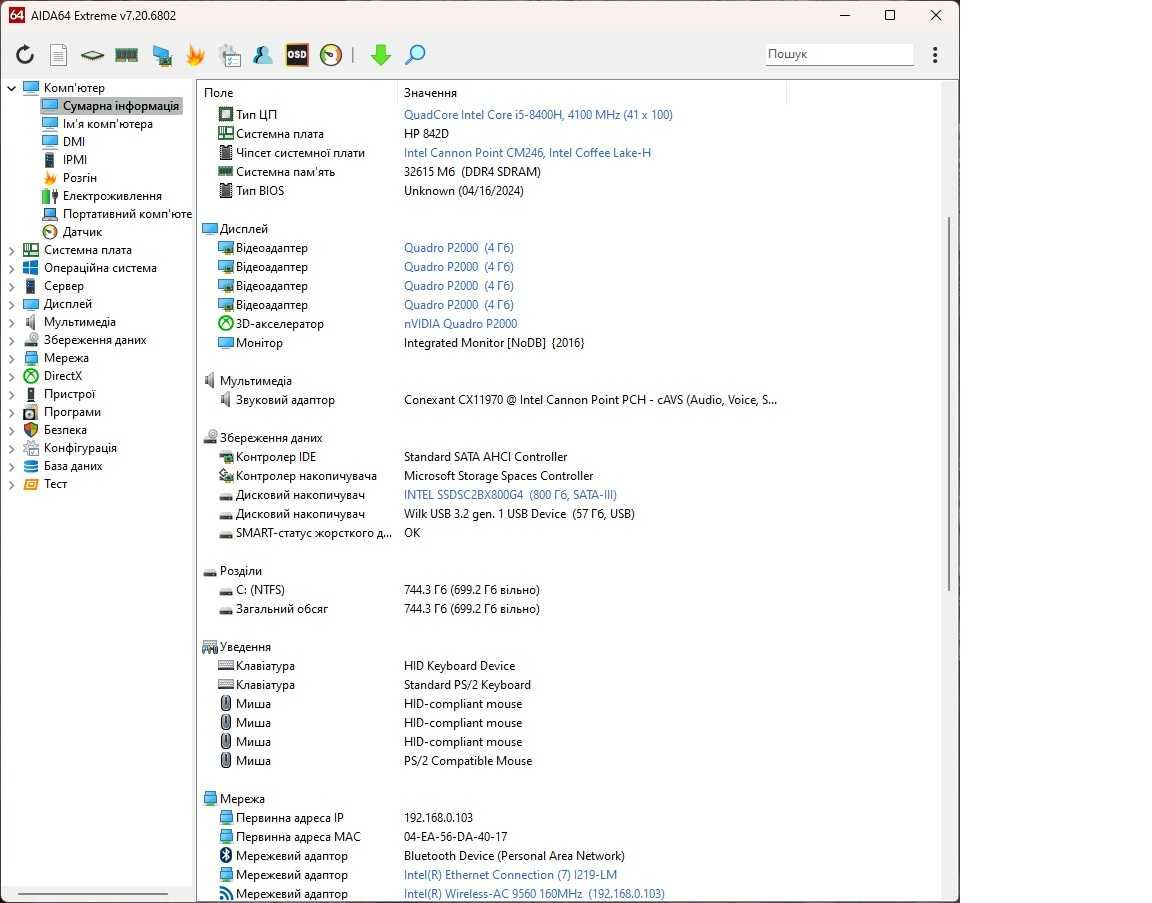Viewport: 1152px width, 903px height.
Task: Launch the stability test flame icon
Action: pyautogui.click(x=195, y=54)
